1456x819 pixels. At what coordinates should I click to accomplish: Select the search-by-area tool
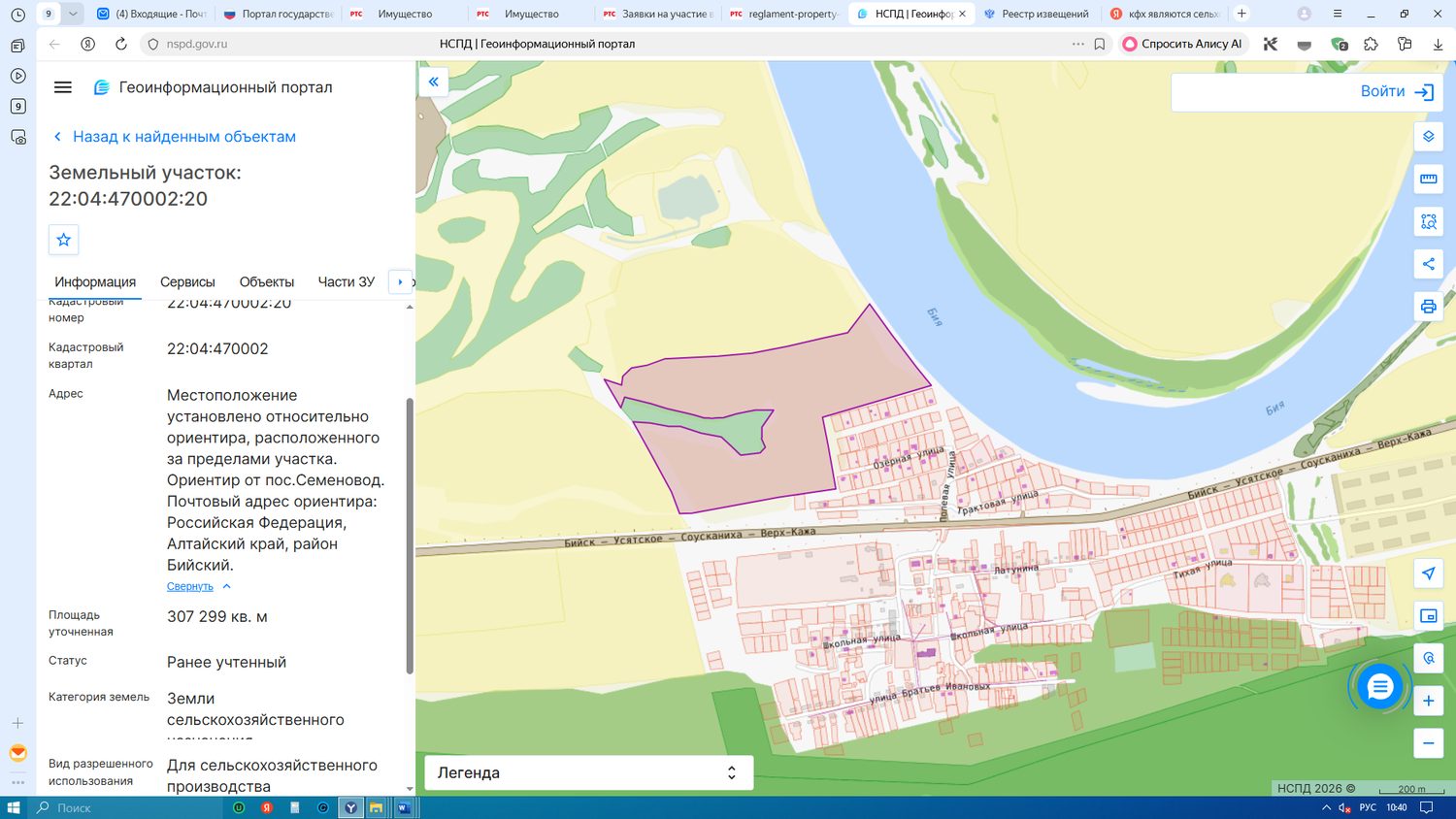click(1428, 221)
